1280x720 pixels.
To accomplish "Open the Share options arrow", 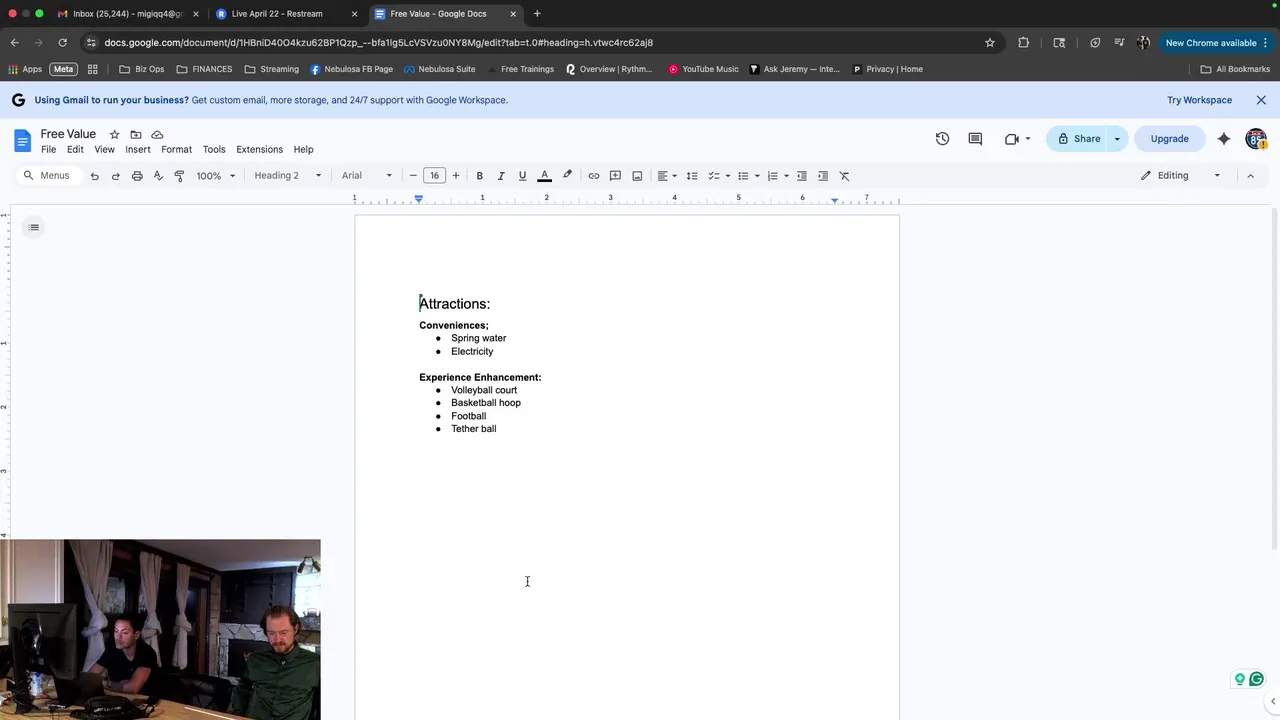I will (x=1117, y=139).
